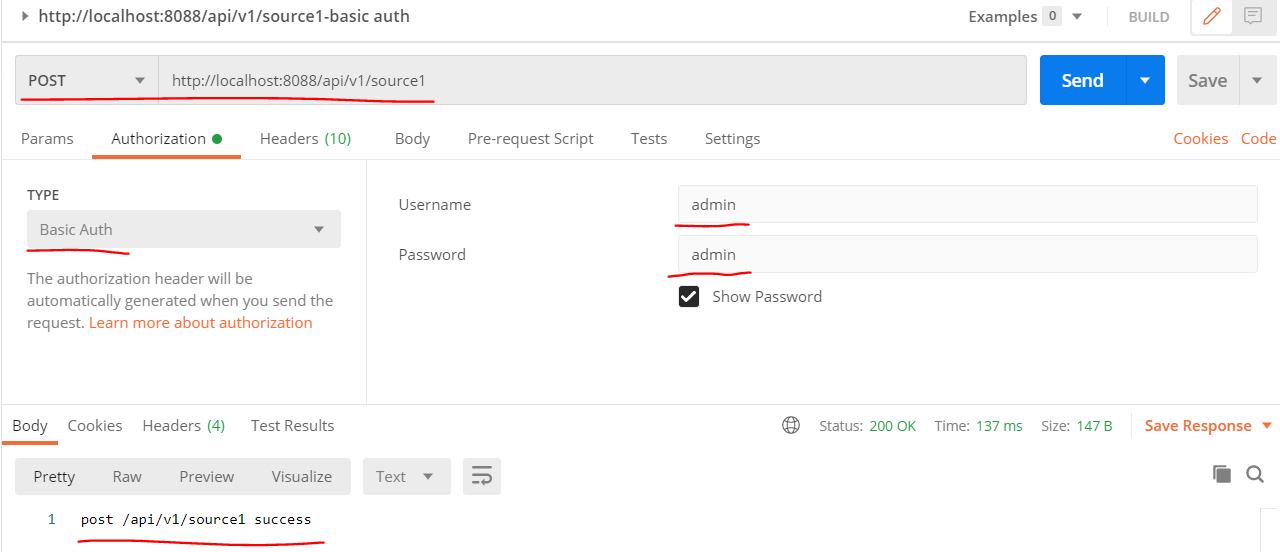Click the Username input field
Viewport: 1280px width, 552px height.
tap(967, 205)
